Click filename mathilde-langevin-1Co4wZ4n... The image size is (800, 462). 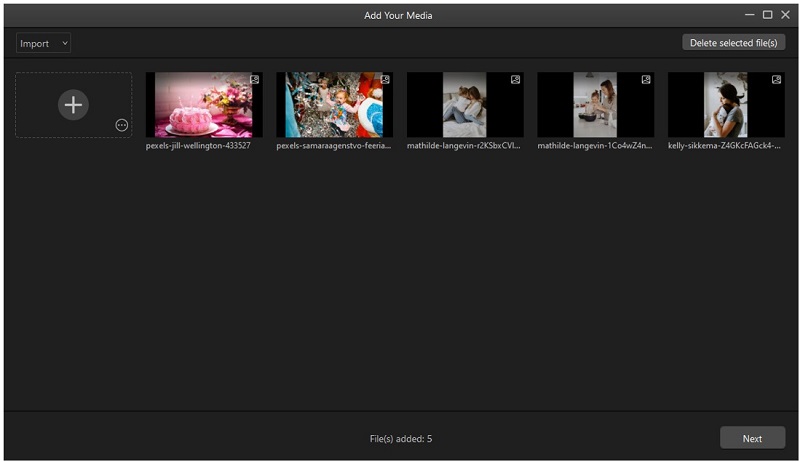(x=595, y=146)
